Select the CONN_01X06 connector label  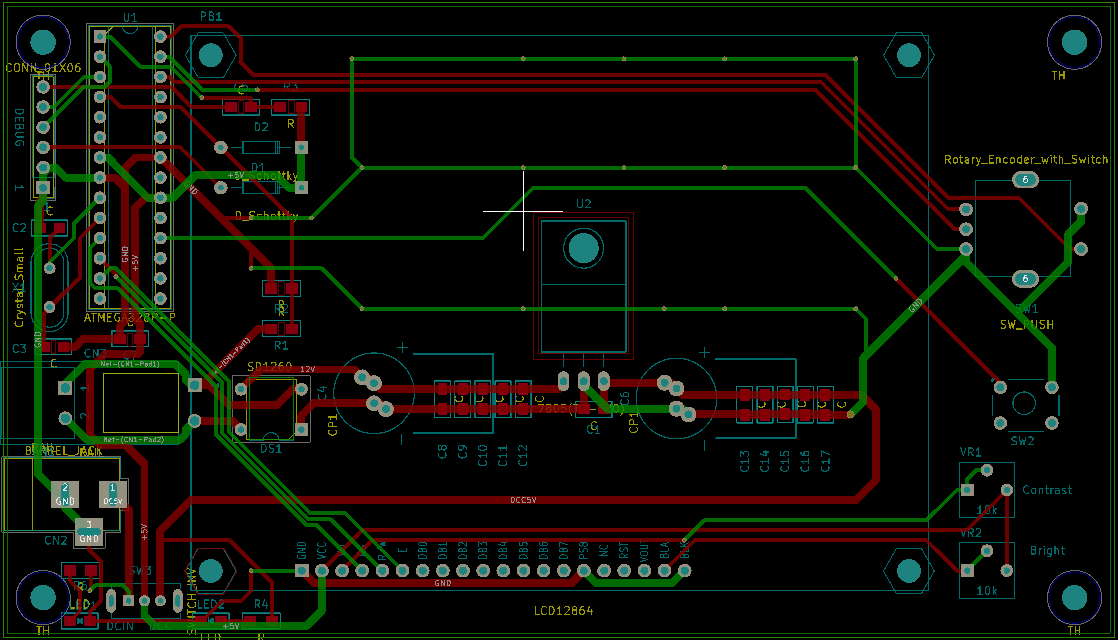[43, 68]
